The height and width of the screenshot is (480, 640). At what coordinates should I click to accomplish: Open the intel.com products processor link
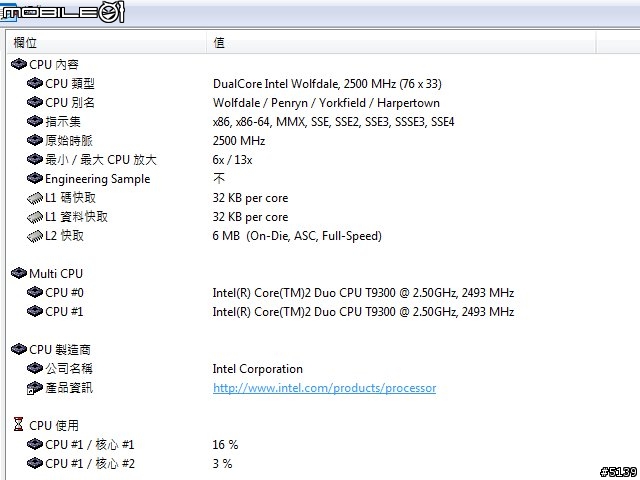pos(324,388)
